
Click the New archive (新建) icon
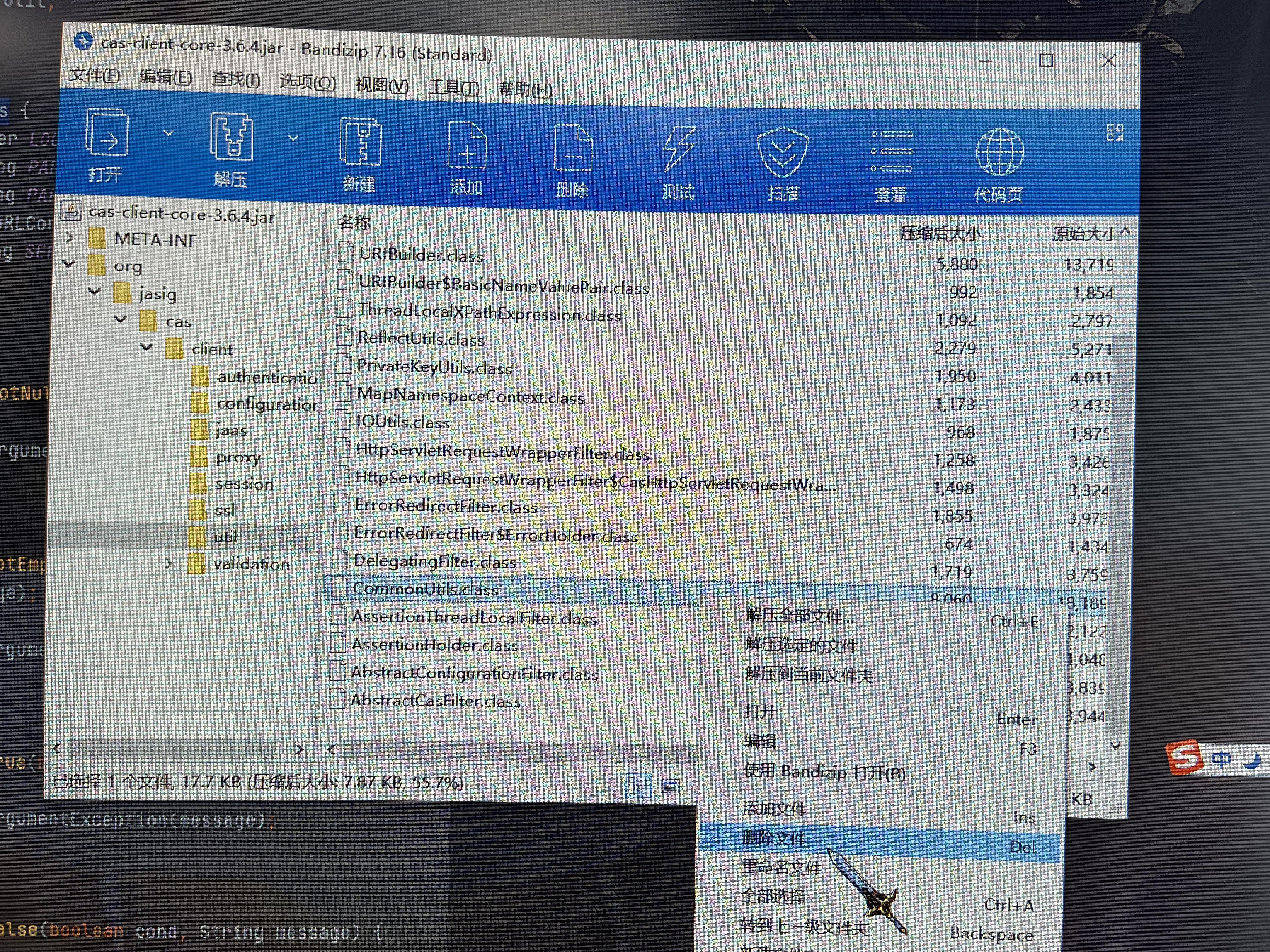[361, 141]
